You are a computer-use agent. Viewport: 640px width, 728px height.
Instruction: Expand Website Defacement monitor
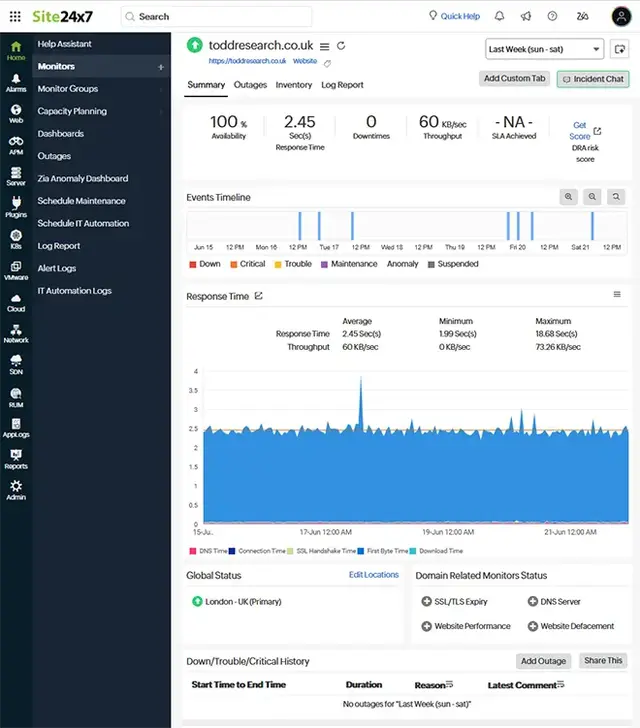tap(533, 626)
